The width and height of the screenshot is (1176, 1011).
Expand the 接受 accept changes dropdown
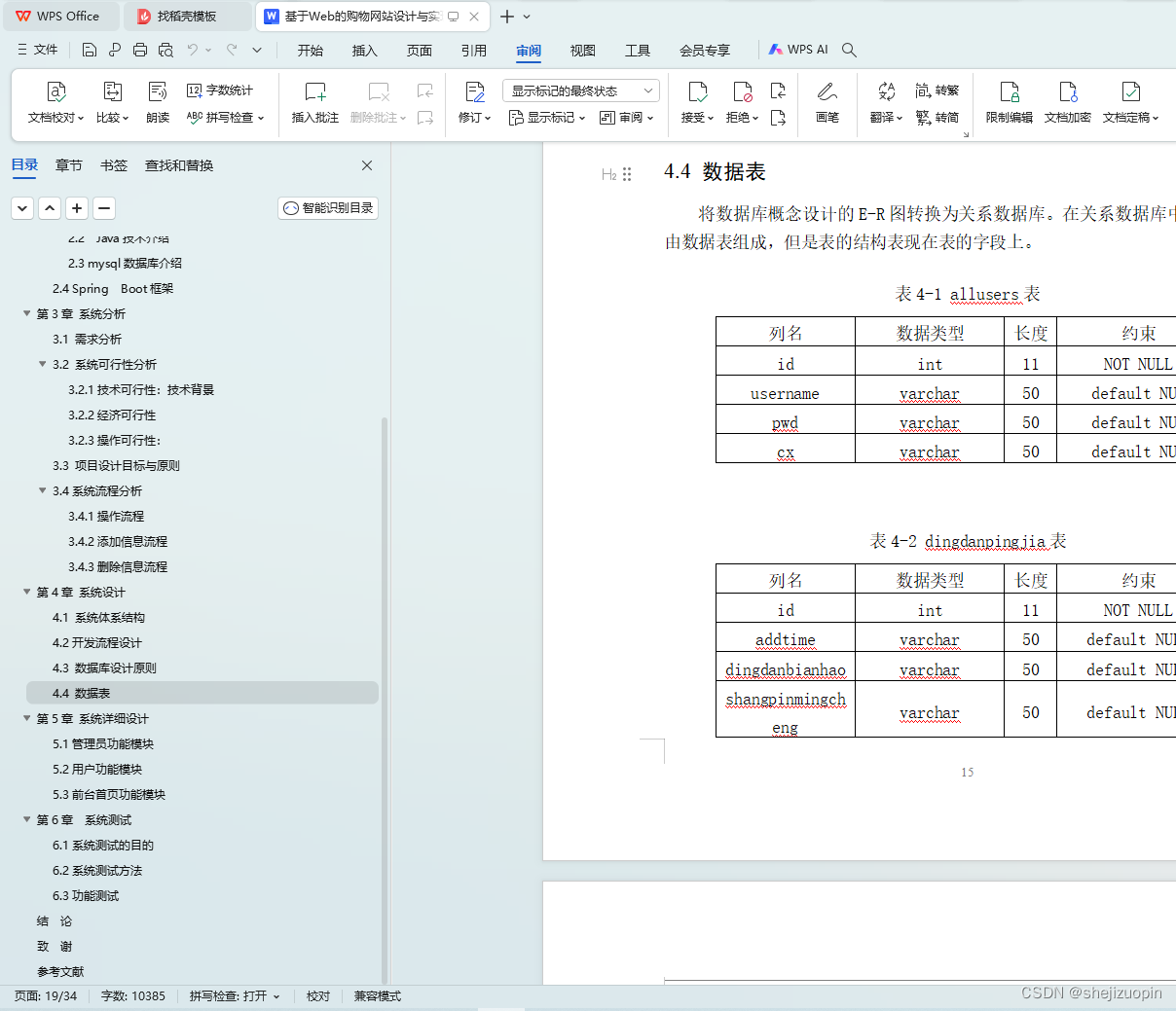(712, 118)
